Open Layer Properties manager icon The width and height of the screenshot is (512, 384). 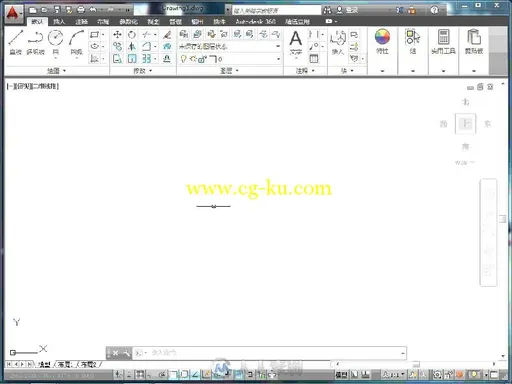tap(183, 34)
